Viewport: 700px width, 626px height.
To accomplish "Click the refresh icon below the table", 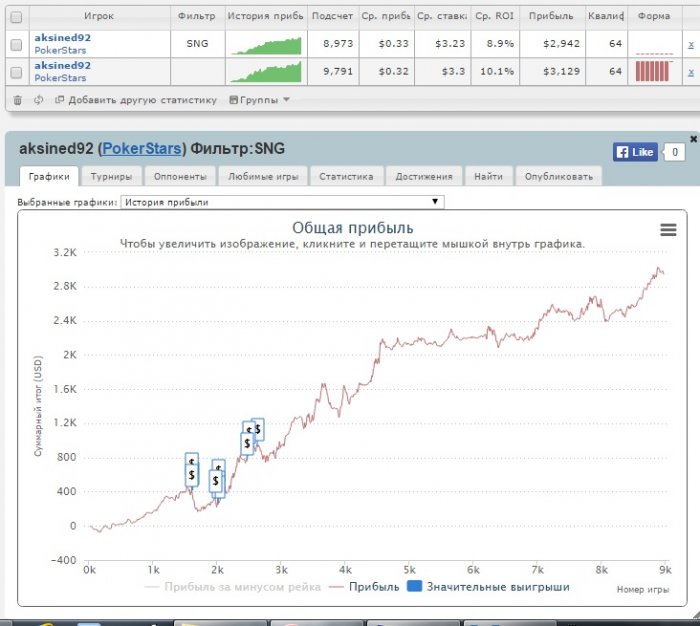I will coord(39,100).
